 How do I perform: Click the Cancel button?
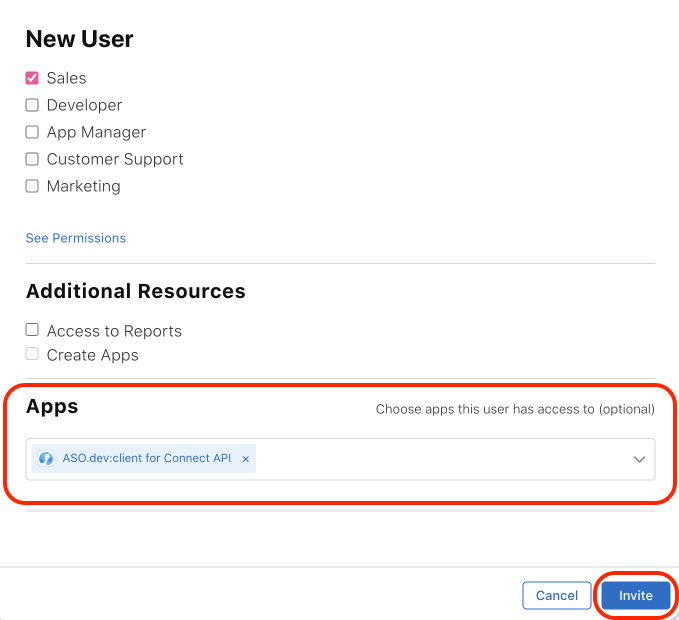click(556, 595)
